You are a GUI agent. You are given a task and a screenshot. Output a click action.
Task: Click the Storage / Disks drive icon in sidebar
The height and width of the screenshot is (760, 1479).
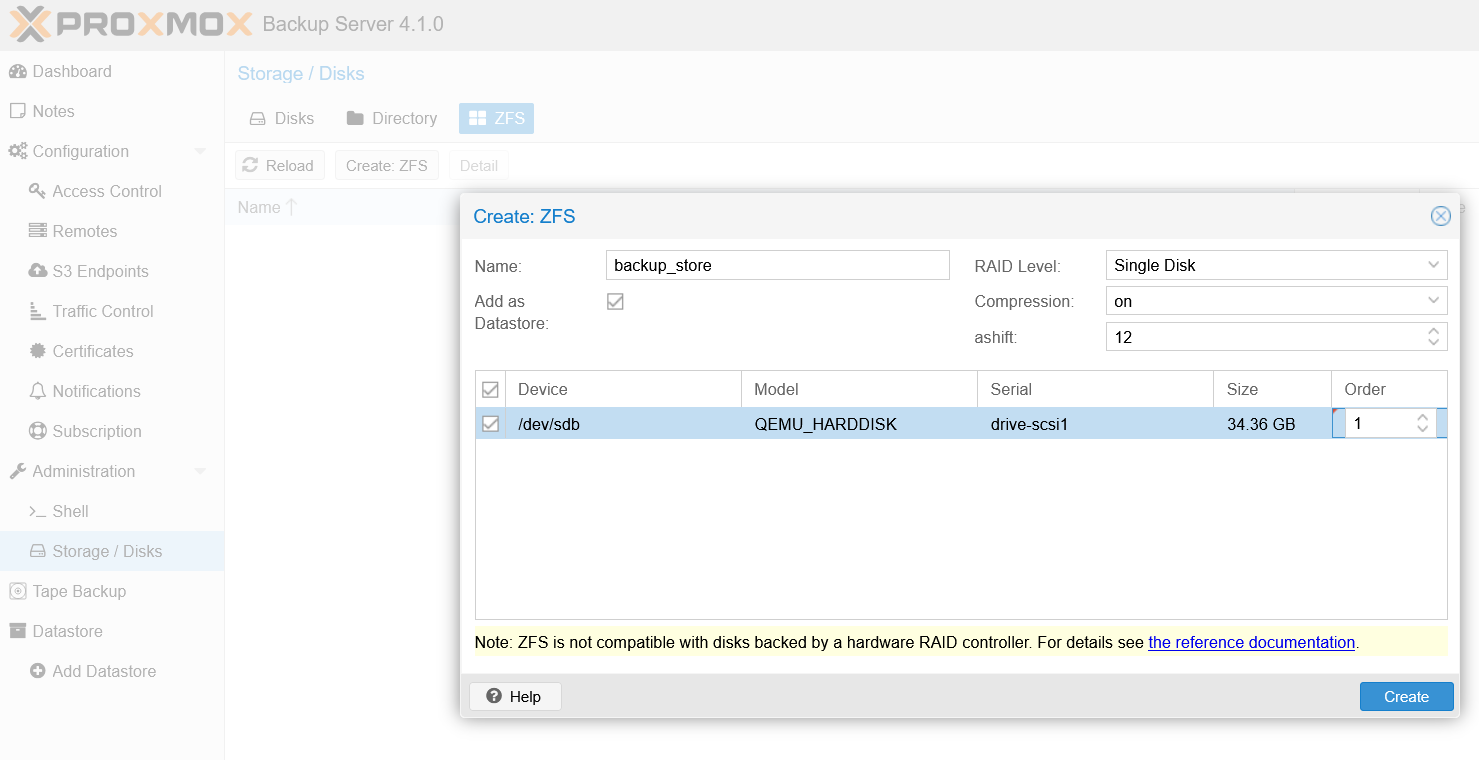[37, 551]
